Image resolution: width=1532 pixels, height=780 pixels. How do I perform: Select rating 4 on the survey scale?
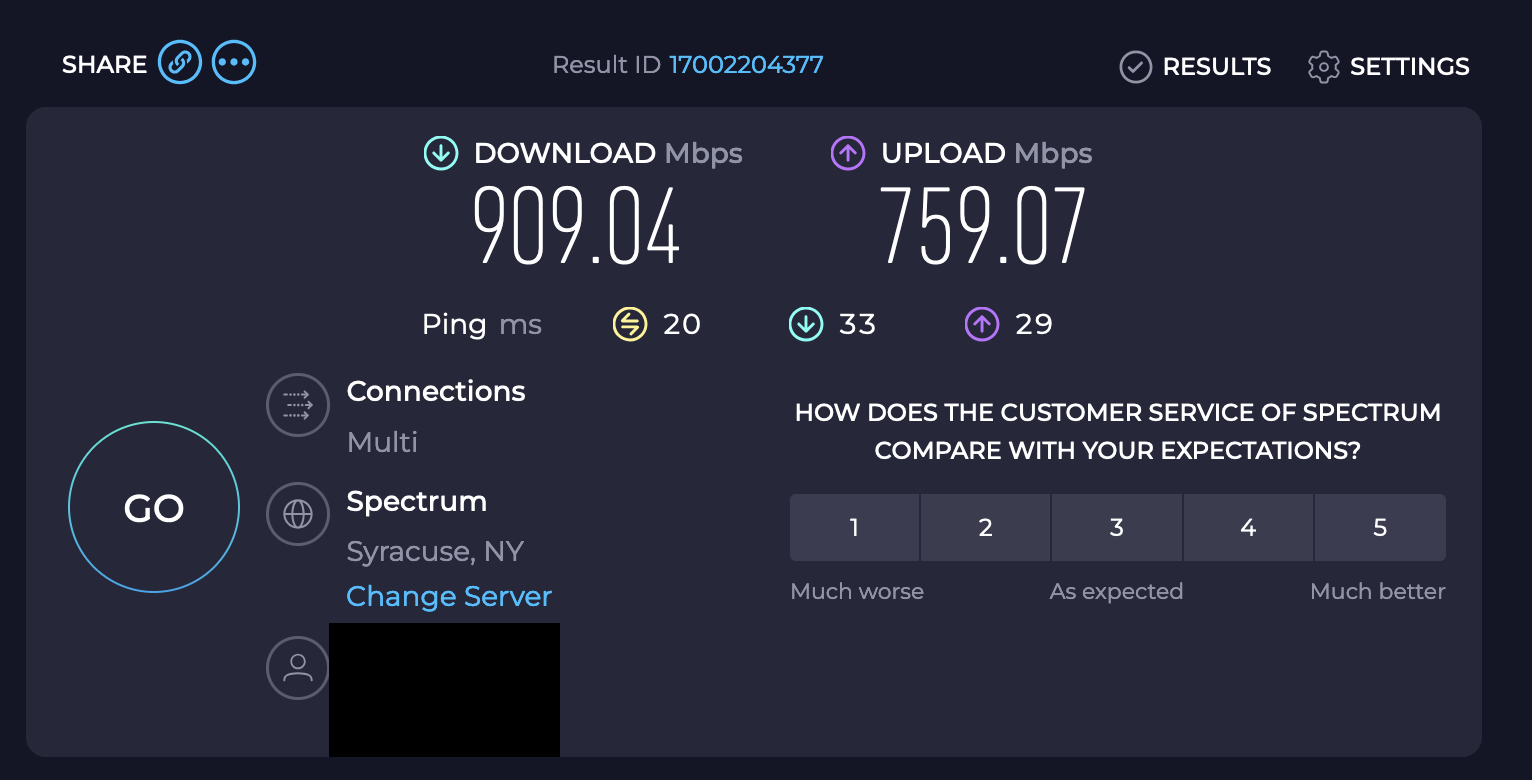pos(1248,527)
